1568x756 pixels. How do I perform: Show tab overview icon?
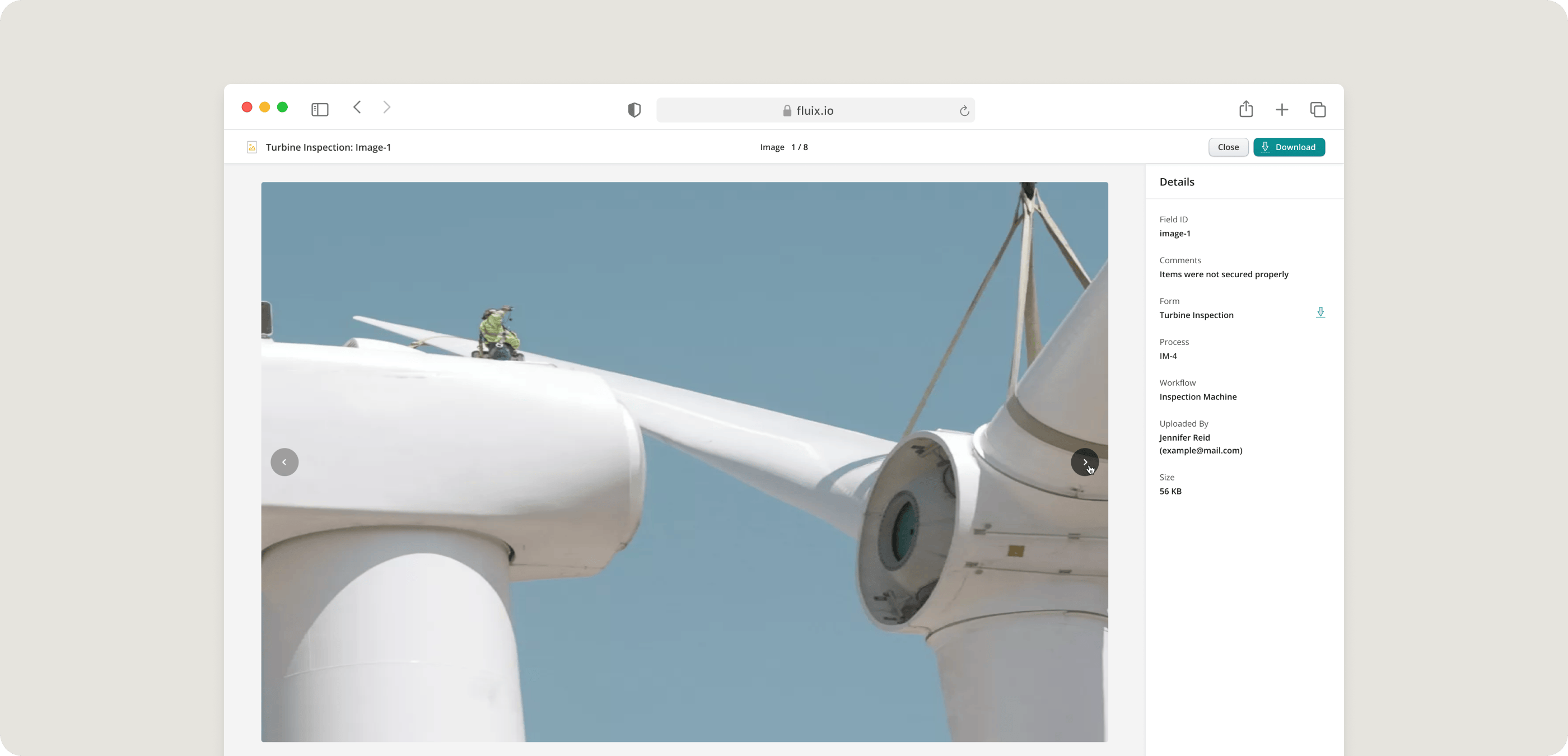pos(1318,110)
